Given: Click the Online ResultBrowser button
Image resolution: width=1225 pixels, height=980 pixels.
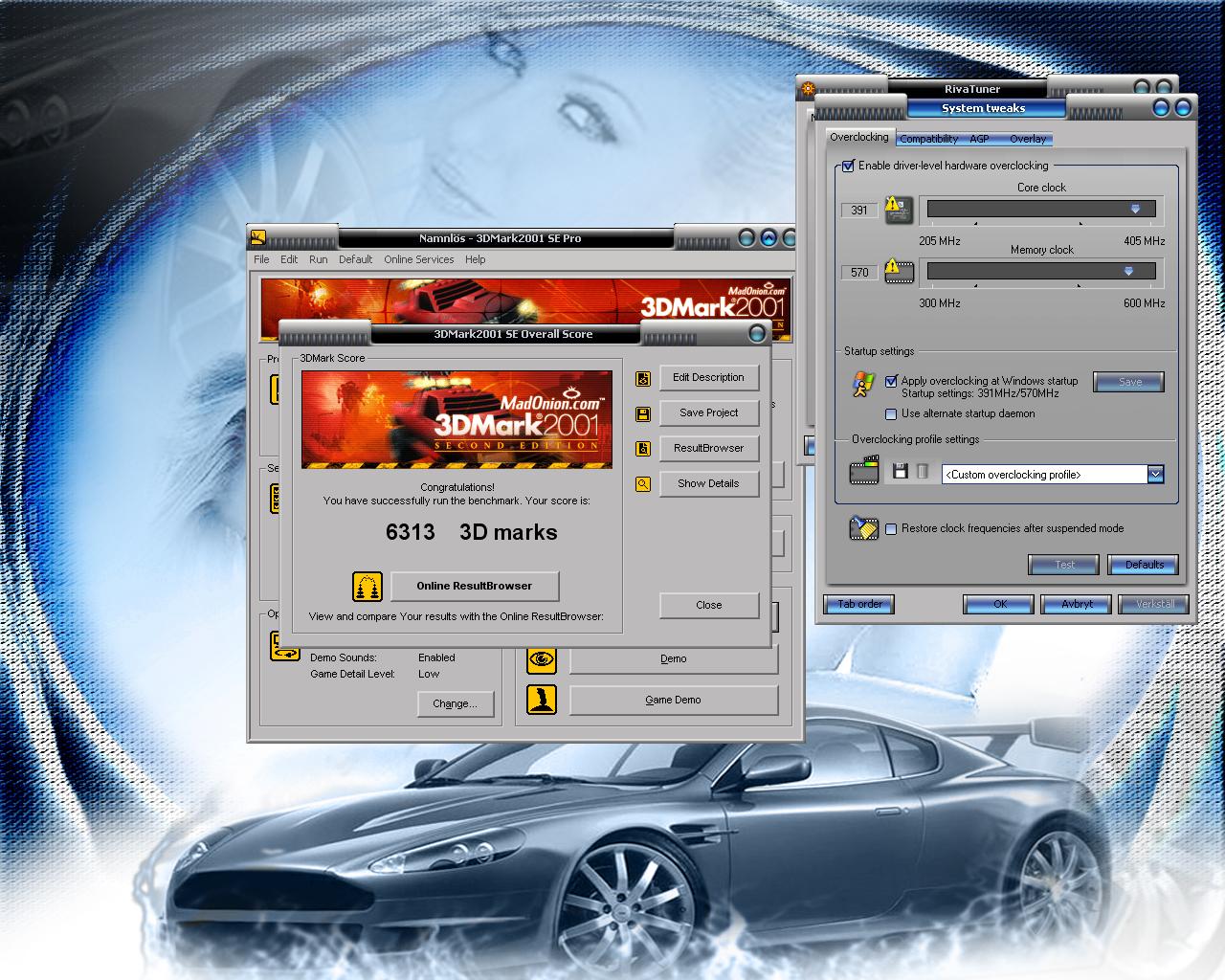Looking at the screenshot, I should [475, 586].
